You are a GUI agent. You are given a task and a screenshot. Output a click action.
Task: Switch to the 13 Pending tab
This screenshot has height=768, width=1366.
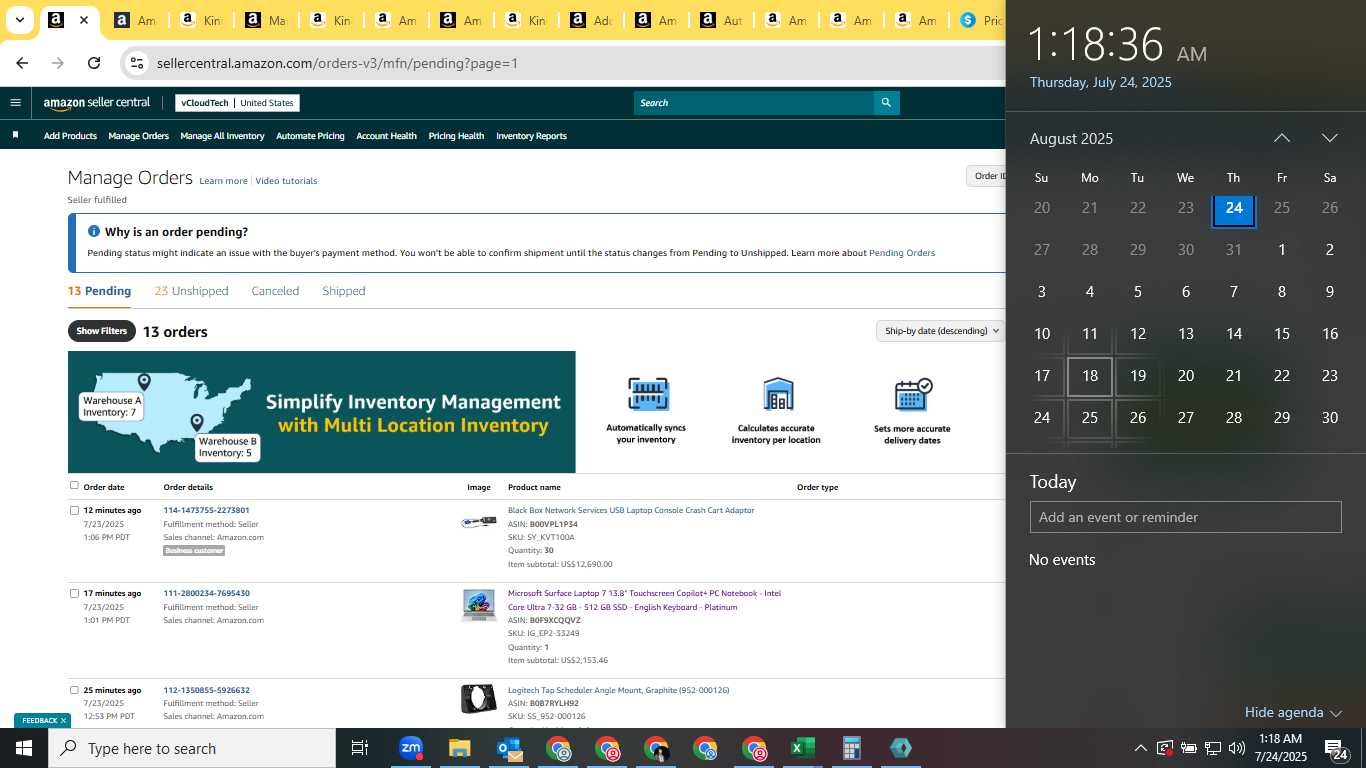pos(99,291)
